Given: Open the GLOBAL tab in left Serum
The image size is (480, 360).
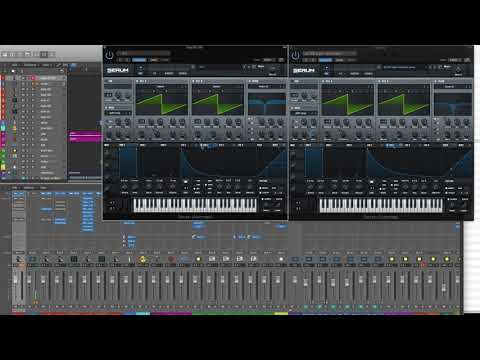Looking at the screenshot, I should click(183, 73).
